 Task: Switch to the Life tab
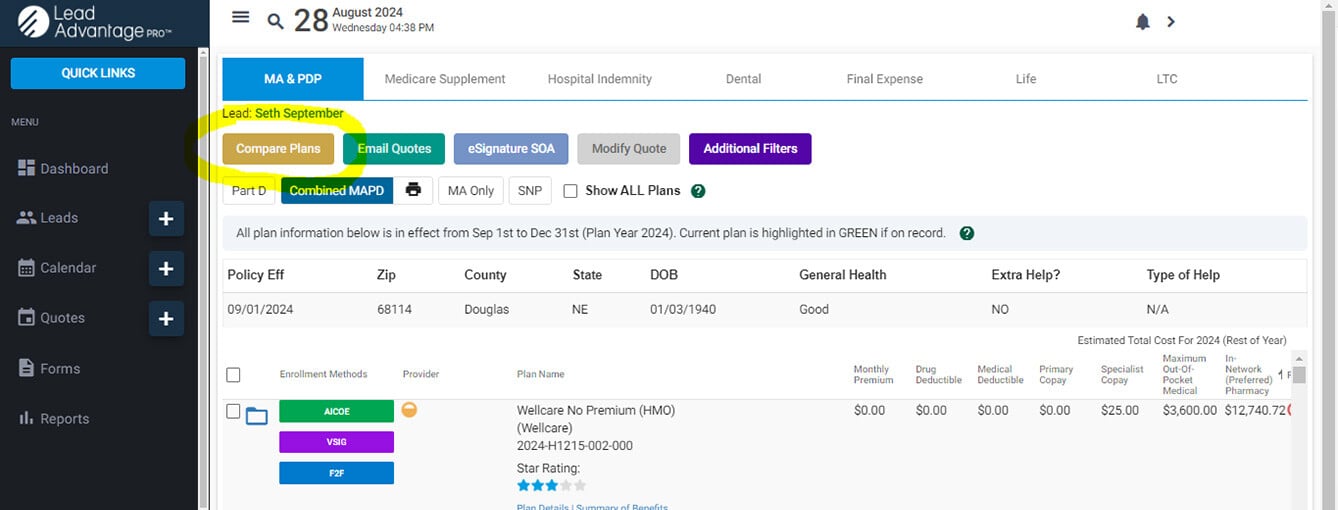pos(1026,79)
